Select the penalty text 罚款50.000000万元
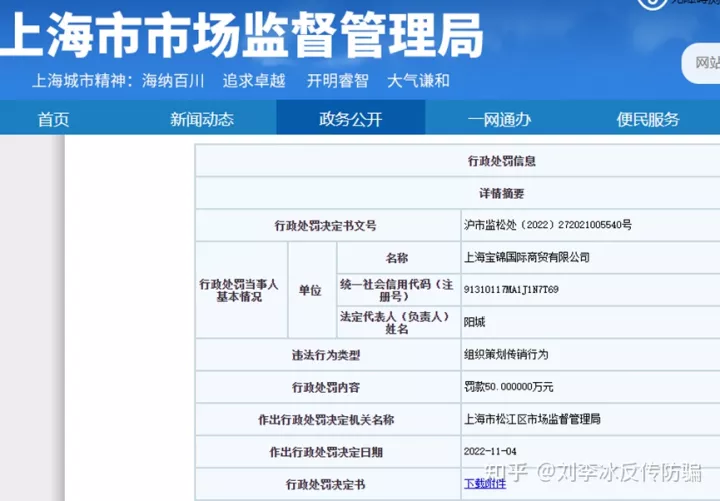 point(508,387)
